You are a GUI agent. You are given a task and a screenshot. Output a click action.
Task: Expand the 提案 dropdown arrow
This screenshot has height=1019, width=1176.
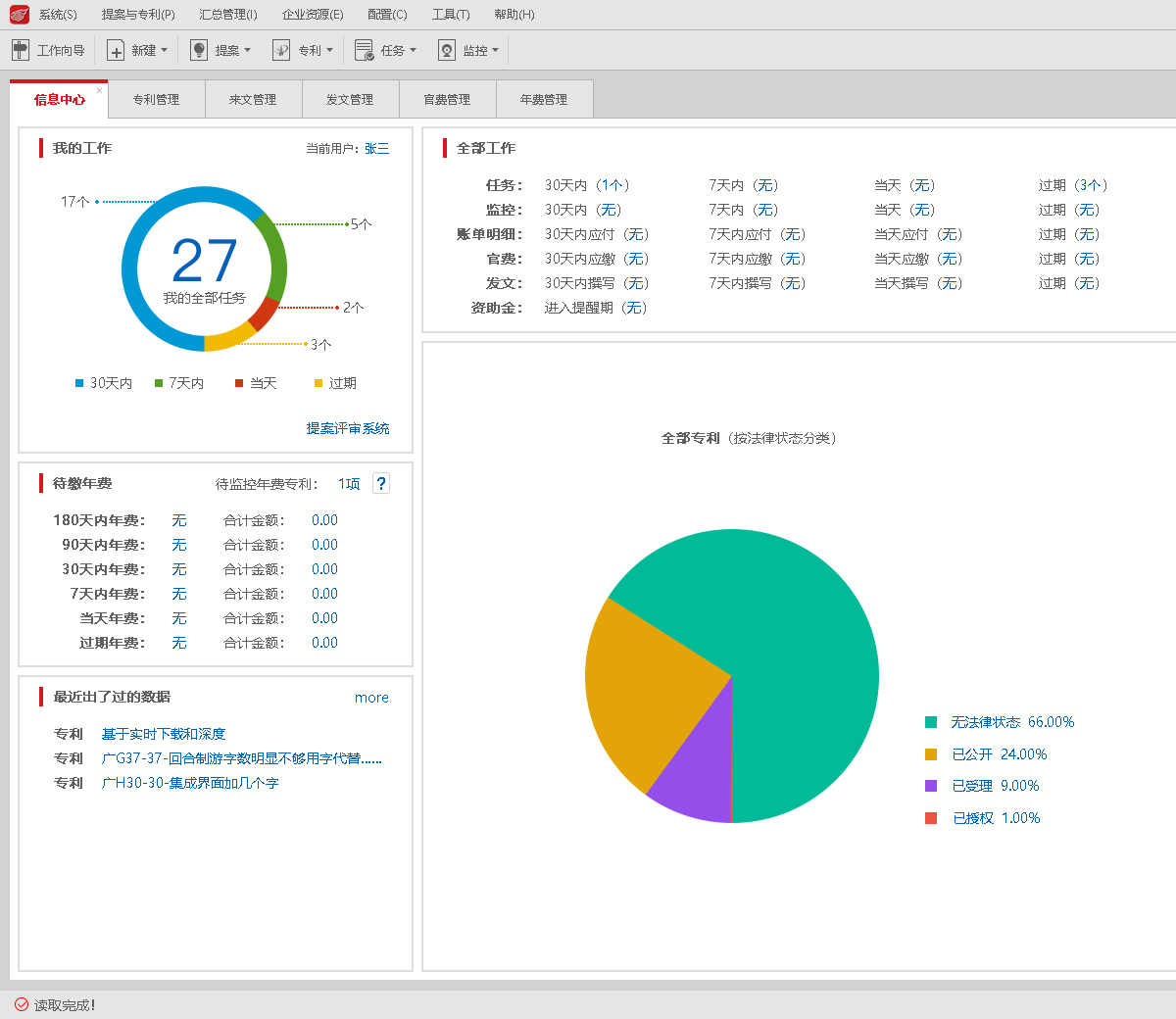(247, 50)
